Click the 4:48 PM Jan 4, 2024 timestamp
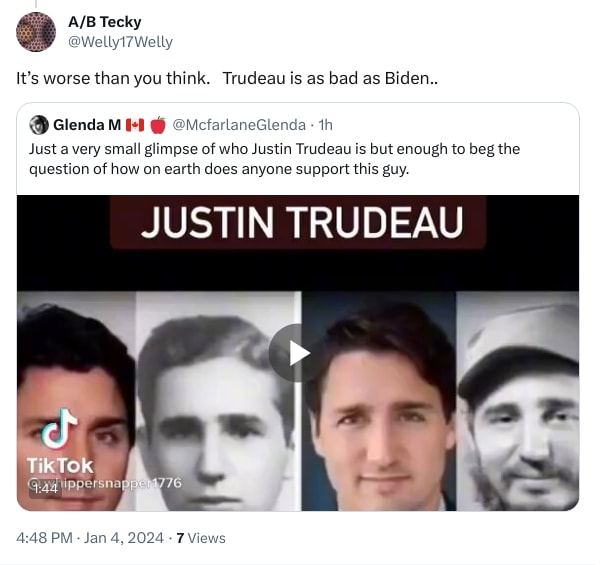 [x=90, y=538]
